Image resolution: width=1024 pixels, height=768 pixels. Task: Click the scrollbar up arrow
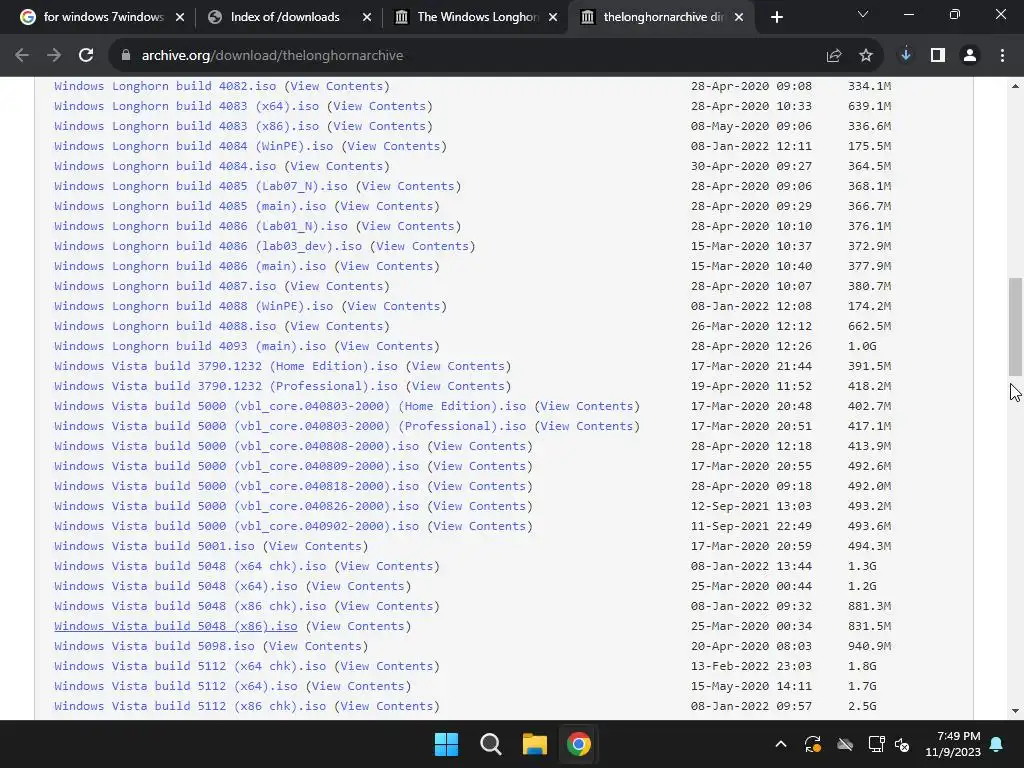pos(1016,86)
